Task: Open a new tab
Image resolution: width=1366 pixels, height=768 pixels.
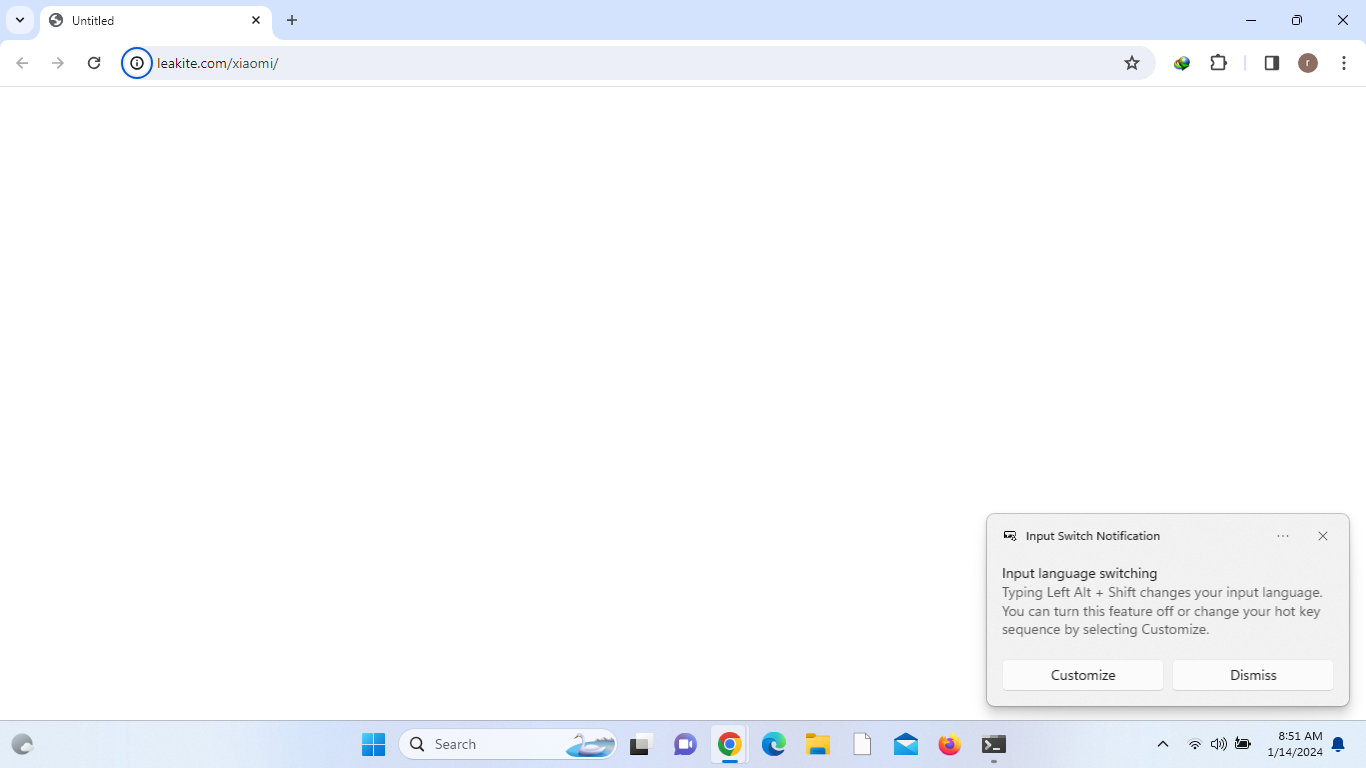Action: pyautogui.click(x=292, y=20)
